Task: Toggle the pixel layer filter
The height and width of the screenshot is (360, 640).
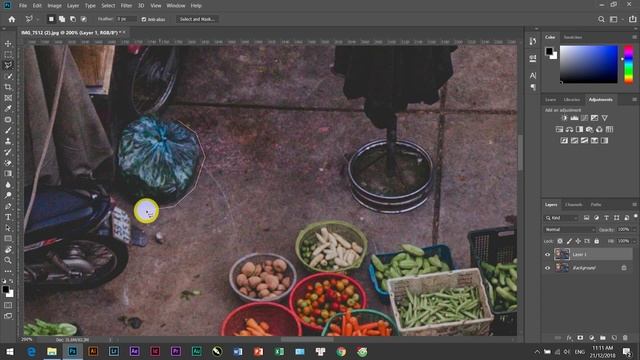Action: (586, 218)
